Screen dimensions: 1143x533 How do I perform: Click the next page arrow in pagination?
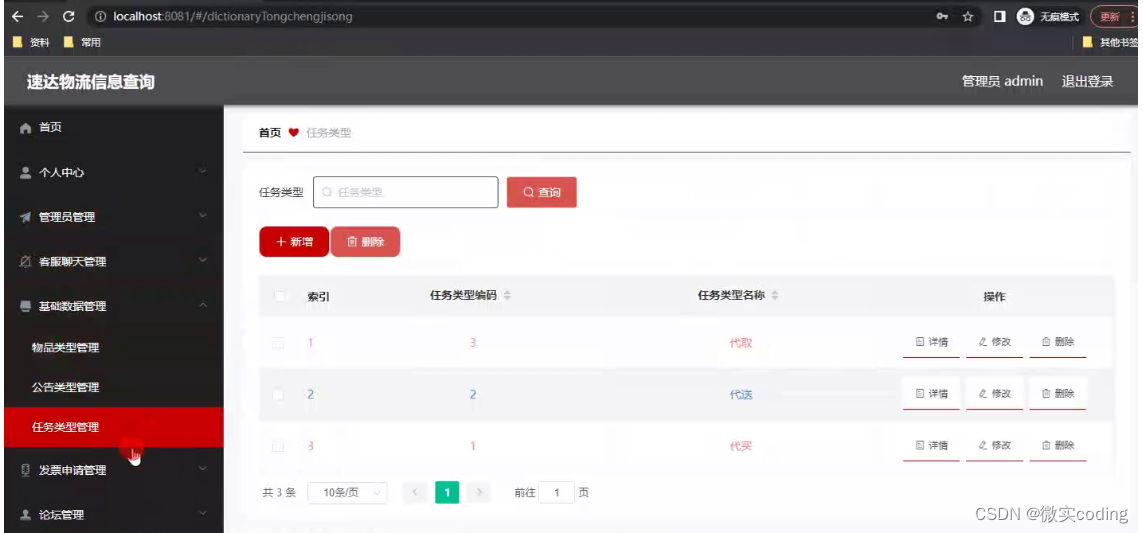[479, 493]
